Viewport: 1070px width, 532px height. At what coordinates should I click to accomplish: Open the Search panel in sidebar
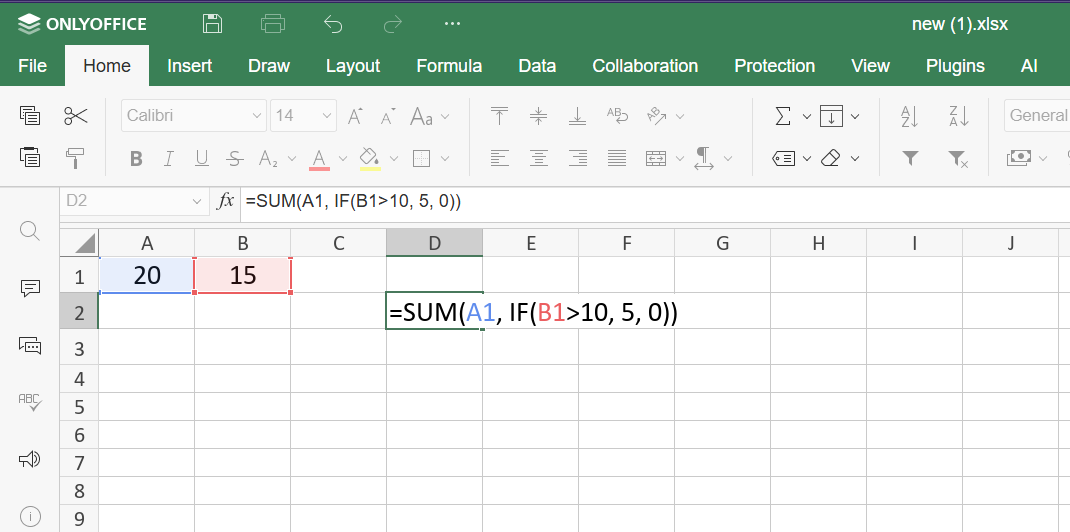pyautogui.click(x=30, y=231)
